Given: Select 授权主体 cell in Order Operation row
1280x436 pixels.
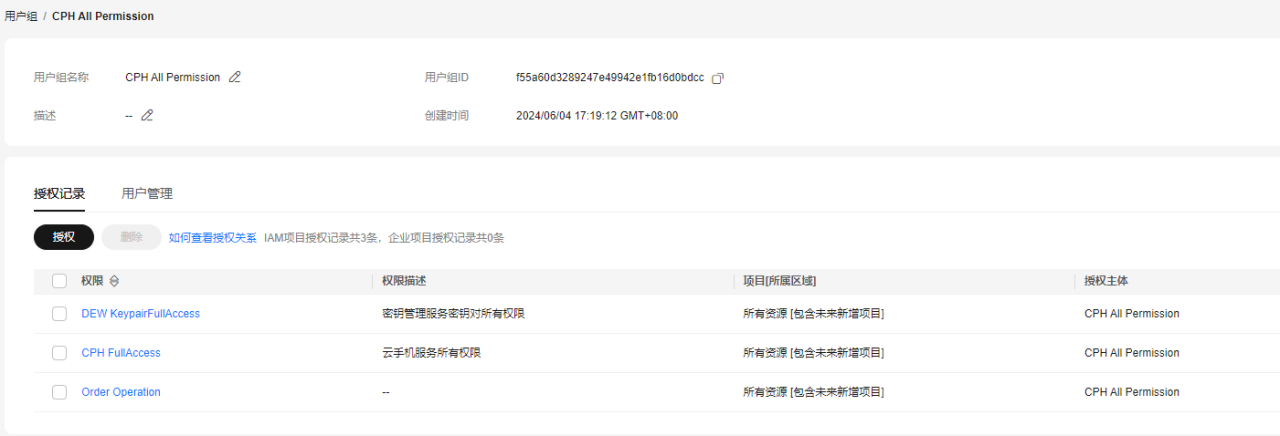Looking at the screenshot, I should coord(1132,392).
